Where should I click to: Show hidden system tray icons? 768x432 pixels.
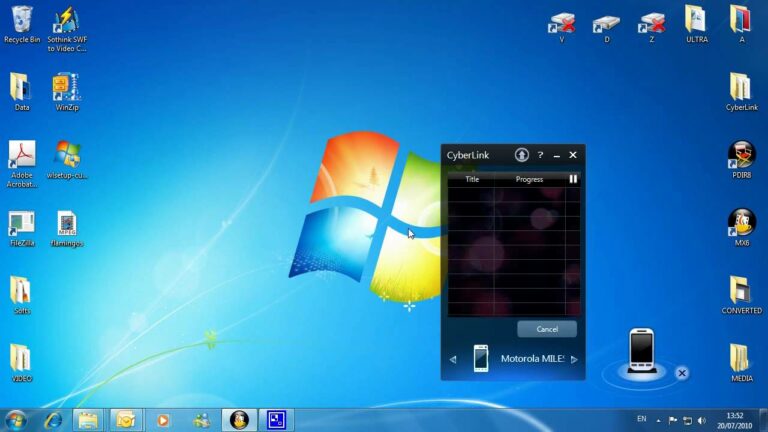(x=659, y=420)
